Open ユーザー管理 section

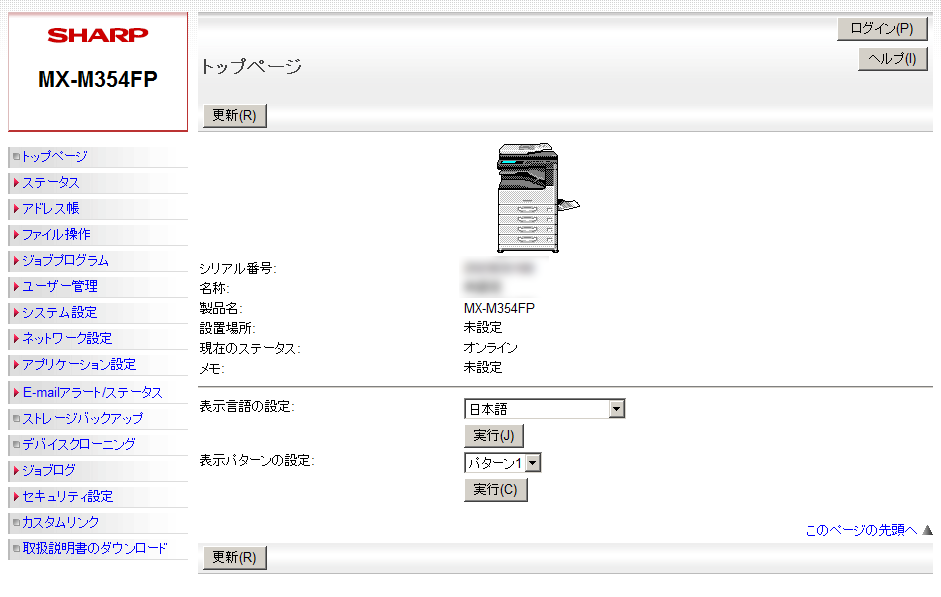60,286
